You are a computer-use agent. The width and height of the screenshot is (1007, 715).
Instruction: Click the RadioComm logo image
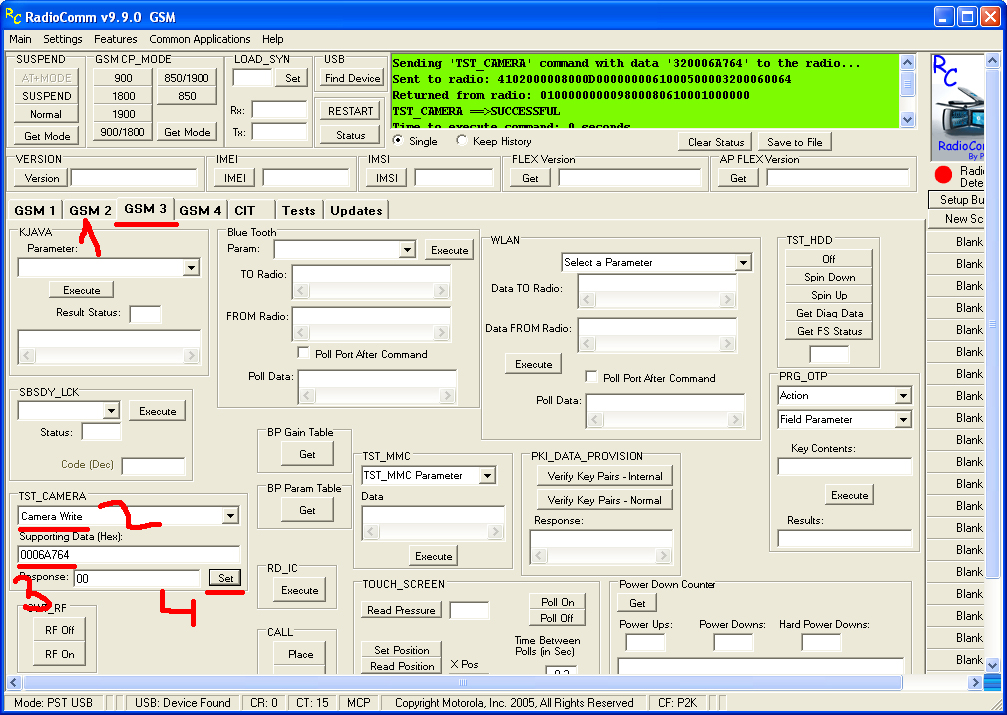coord(958,107)
